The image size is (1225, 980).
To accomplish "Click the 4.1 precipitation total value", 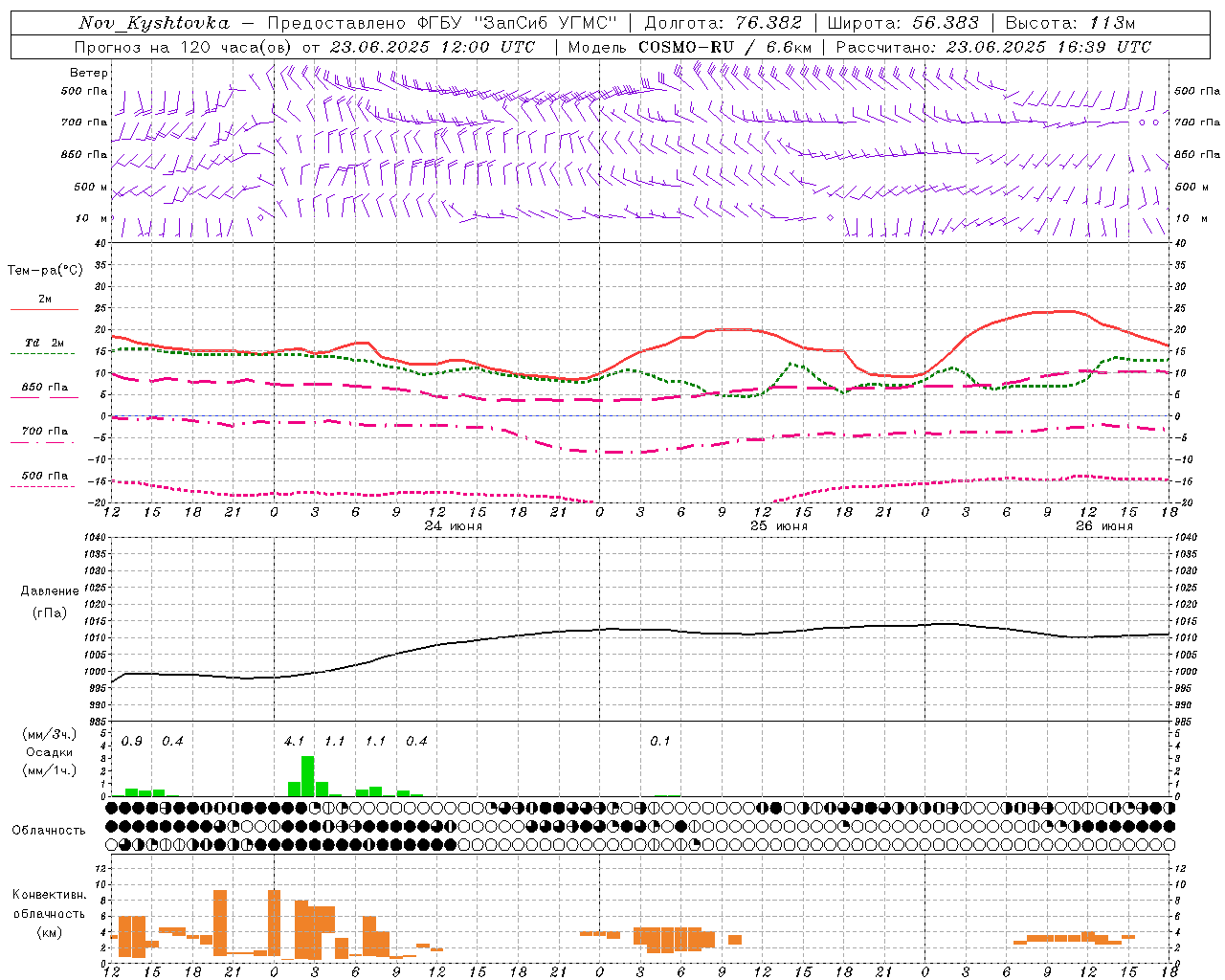I will (x=294, y=742).
